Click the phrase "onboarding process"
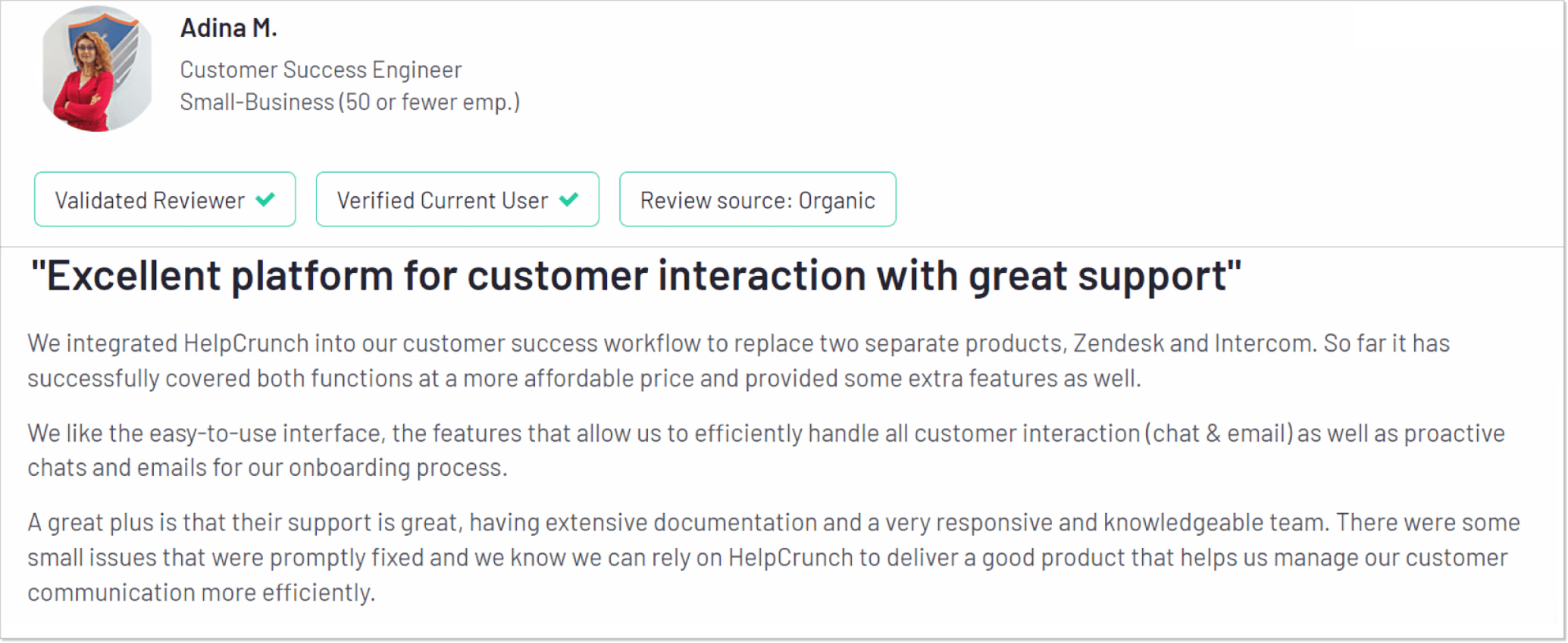This screenshot has width=1568, height=643. pos(397,467)
